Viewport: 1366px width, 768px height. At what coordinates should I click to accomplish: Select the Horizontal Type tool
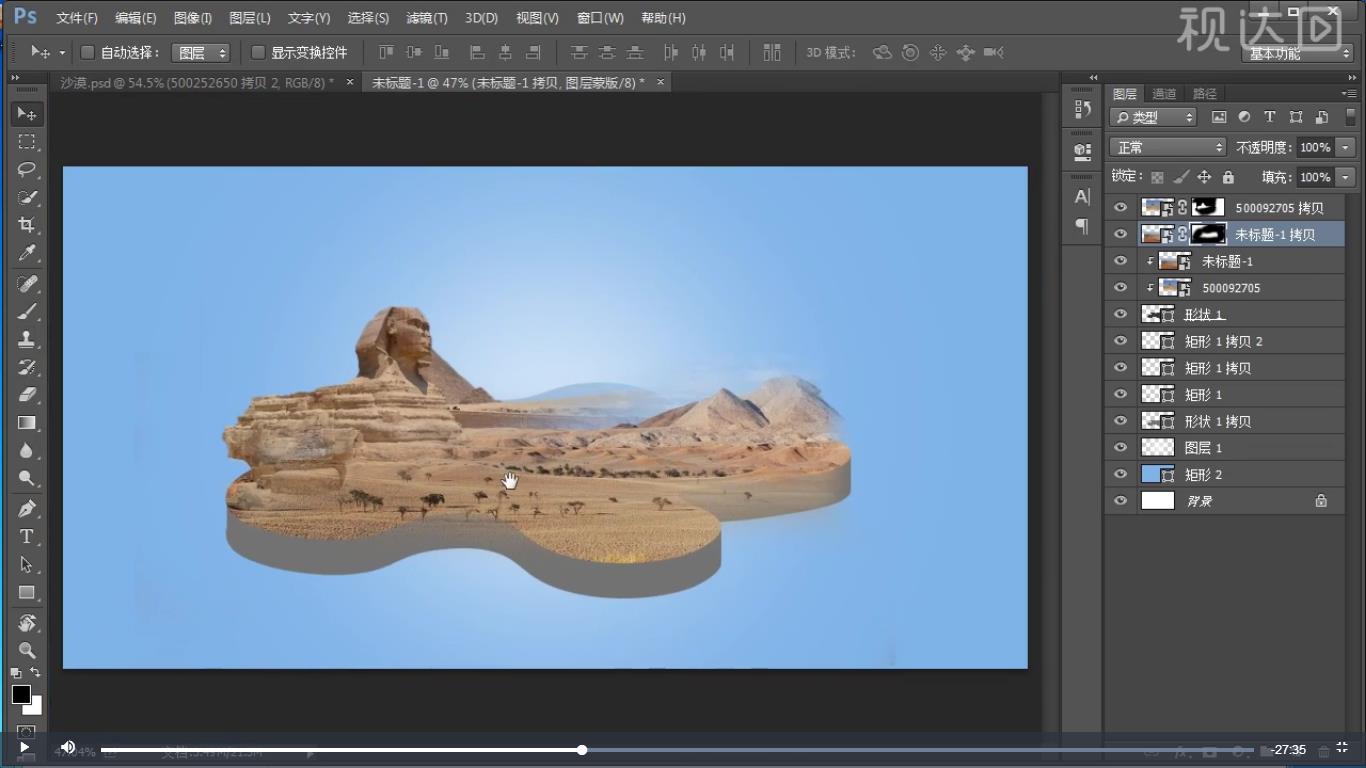(x=27, y=537)
